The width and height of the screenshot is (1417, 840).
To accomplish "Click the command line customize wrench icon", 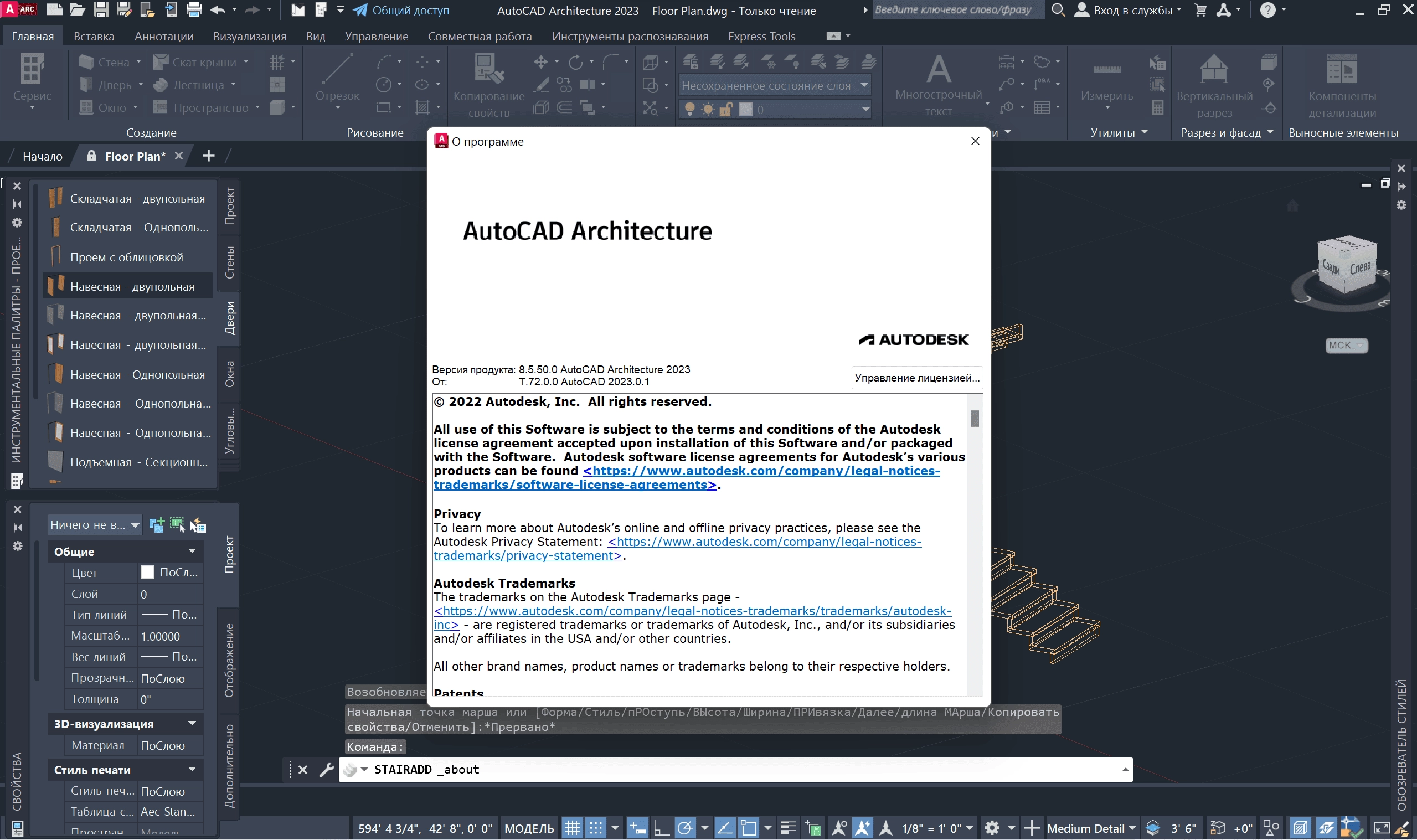I will click(327, 770).
